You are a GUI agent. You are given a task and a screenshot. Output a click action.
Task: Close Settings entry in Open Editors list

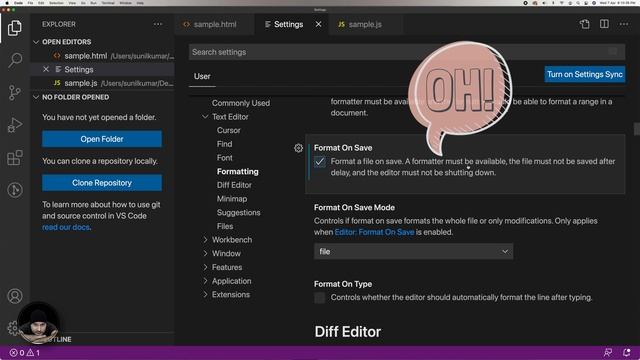(x=46, y=69)
